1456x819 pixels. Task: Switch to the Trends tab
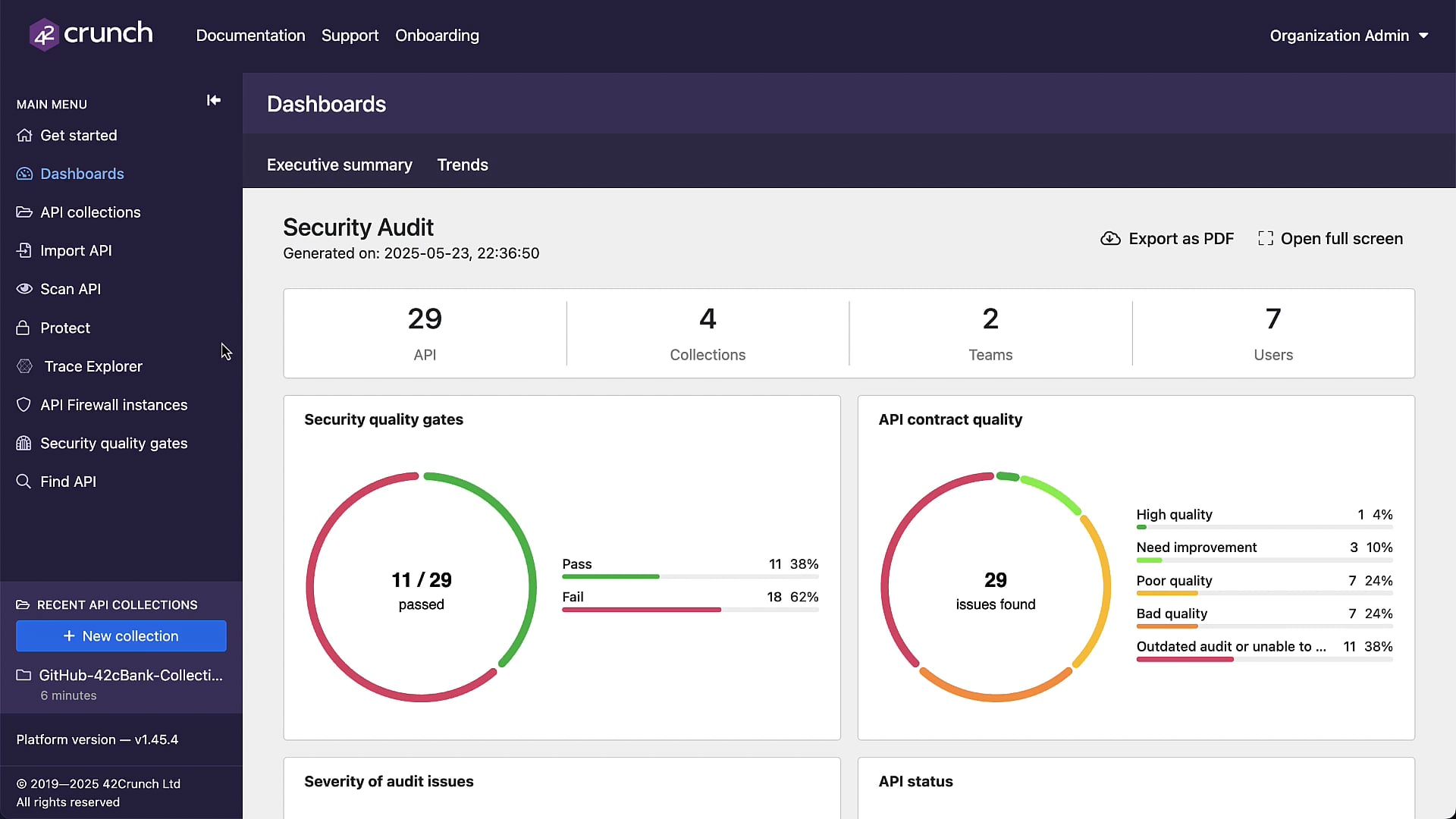[x=462, y=165]
